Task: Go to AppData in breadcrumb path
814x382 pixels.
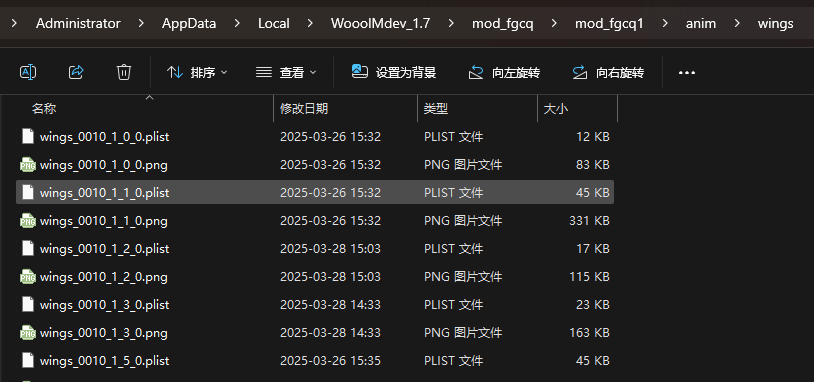Action: tap(189, 23)
